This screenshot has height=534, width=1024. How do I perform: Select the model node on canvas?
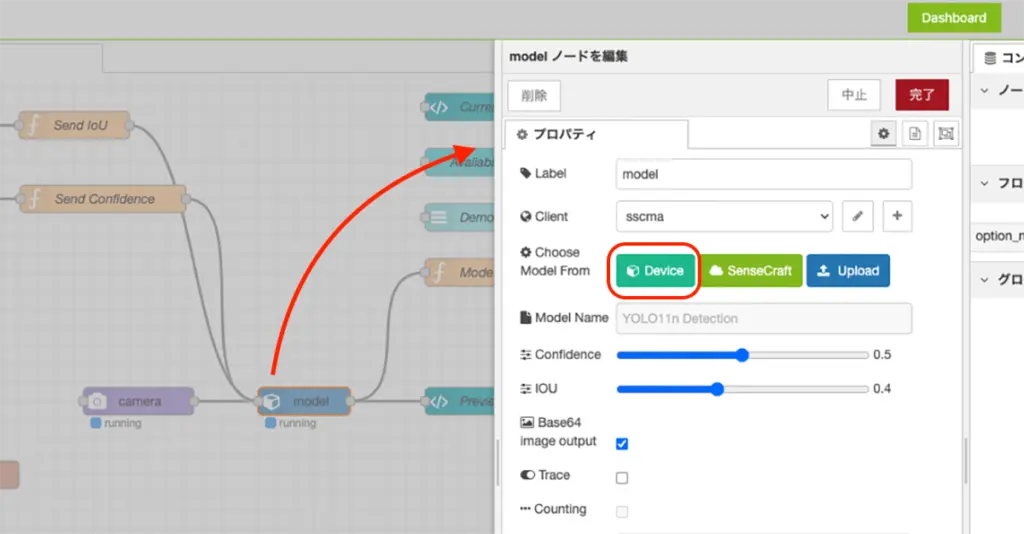[x=304, y=401]
